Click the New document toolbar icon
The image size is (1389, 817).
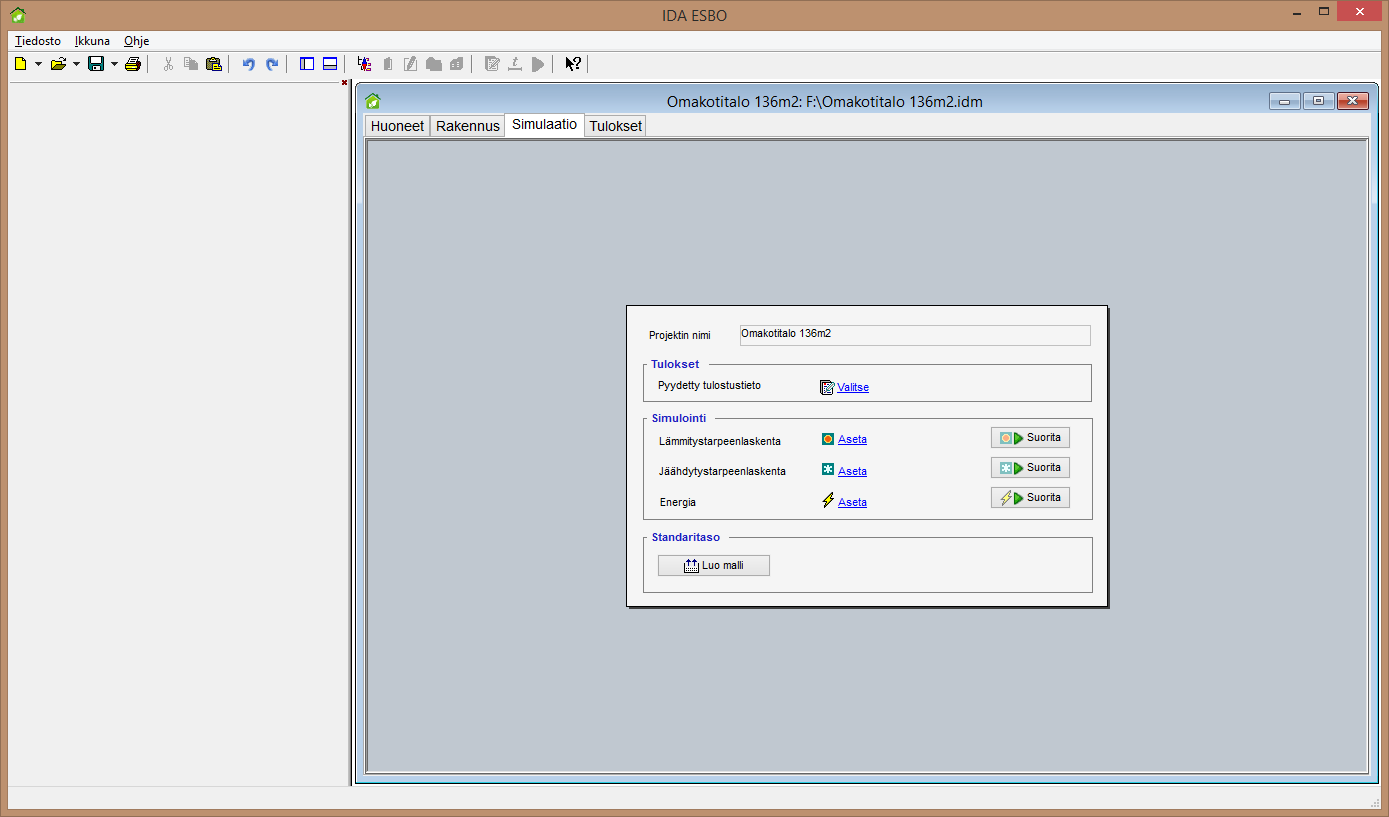[x=20, y=64]
